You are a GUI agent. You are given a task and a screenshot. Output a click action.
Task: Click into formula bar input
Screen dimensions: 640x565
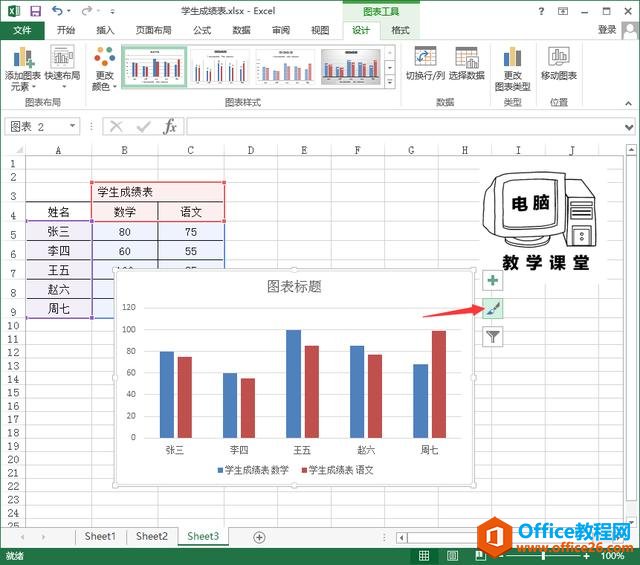coord(404,127)
